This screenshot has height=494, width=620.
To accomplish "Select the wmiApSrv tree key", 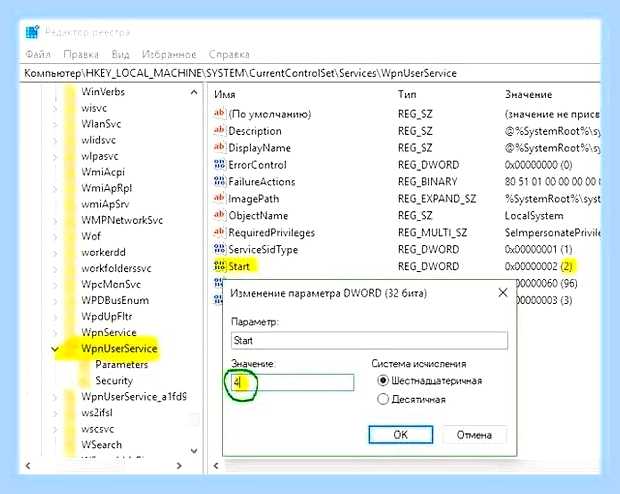I will pos(105,204).
